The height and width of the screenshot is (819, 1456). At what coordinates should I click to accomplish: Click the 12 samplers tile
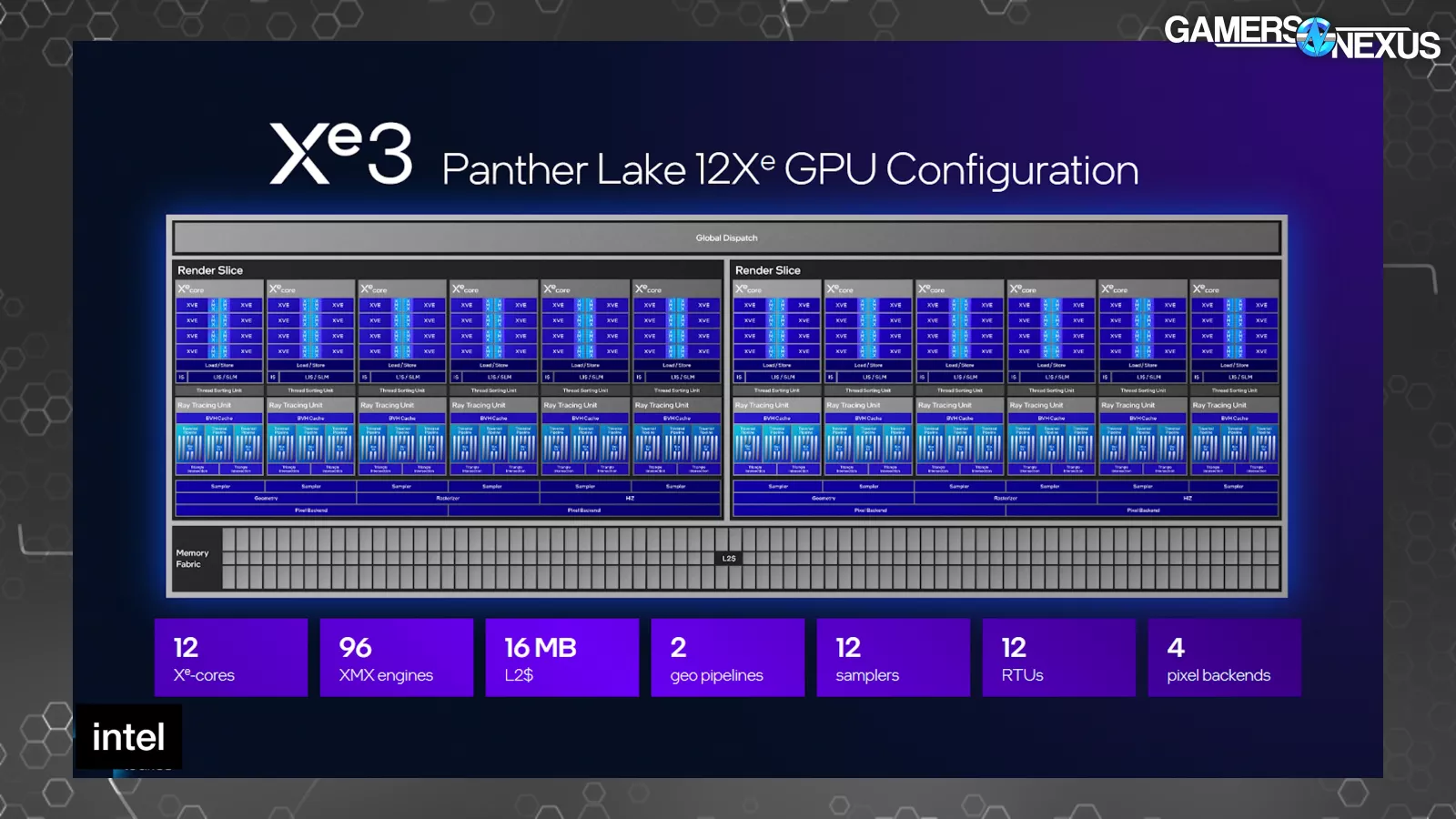[x=894, y=658]
